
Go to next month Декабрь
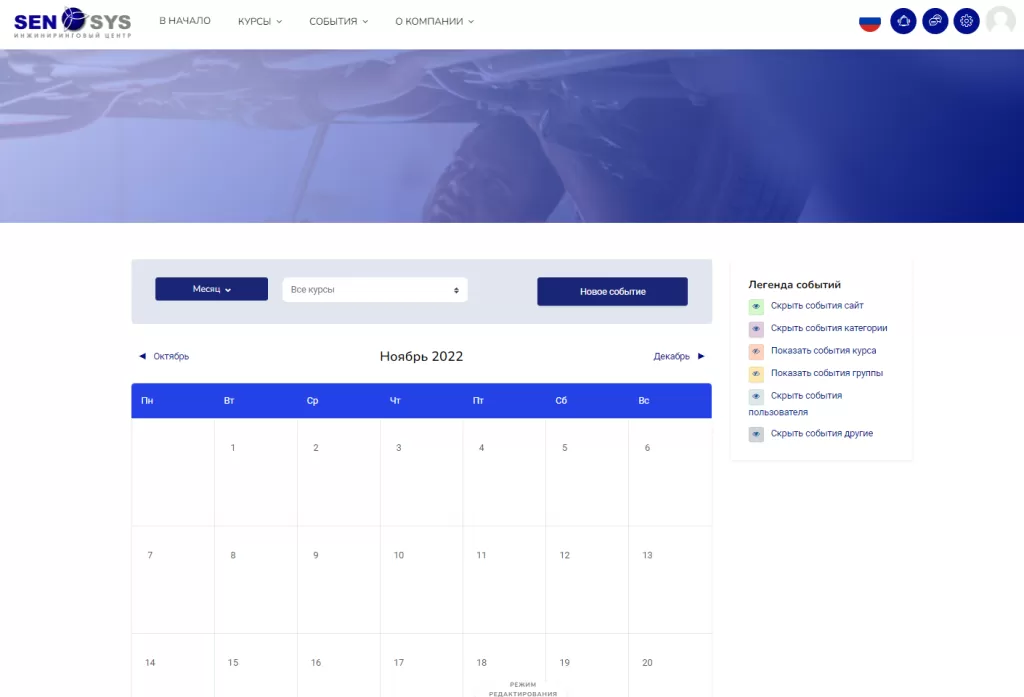671,356
